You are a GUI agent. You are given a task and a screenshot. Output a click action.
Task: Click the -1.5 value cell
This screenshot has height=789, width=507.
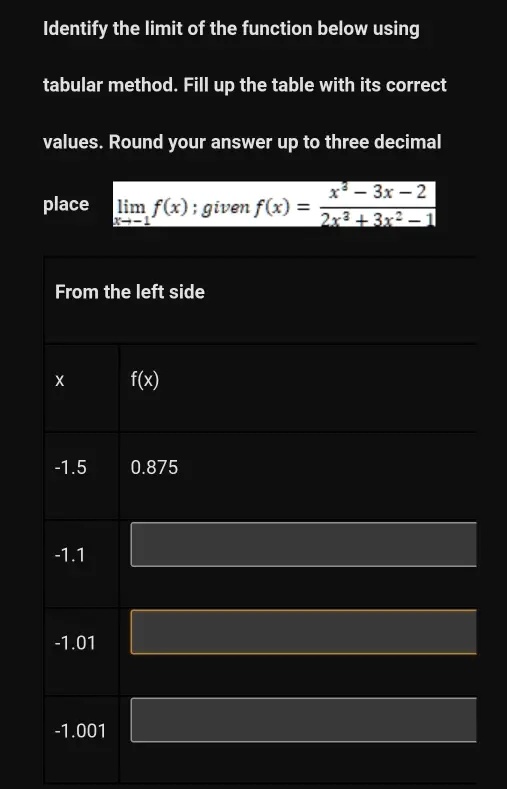click(81, 476)
